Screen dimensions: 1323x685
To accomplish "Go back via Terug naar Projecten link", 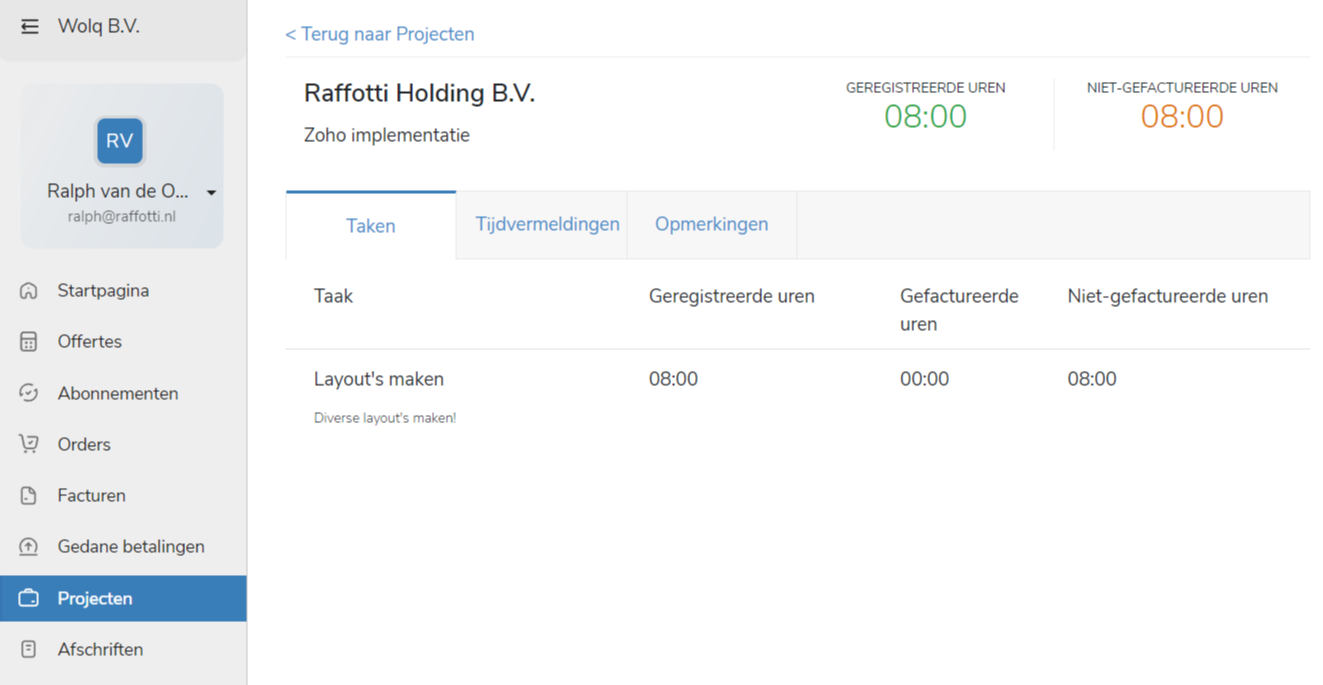I will [380, 34].
